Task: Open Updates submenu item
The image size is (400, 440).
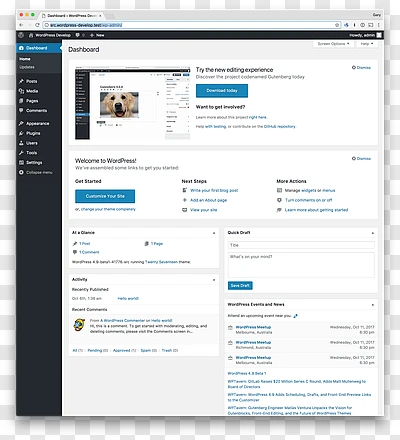Action: pos(27,67)
